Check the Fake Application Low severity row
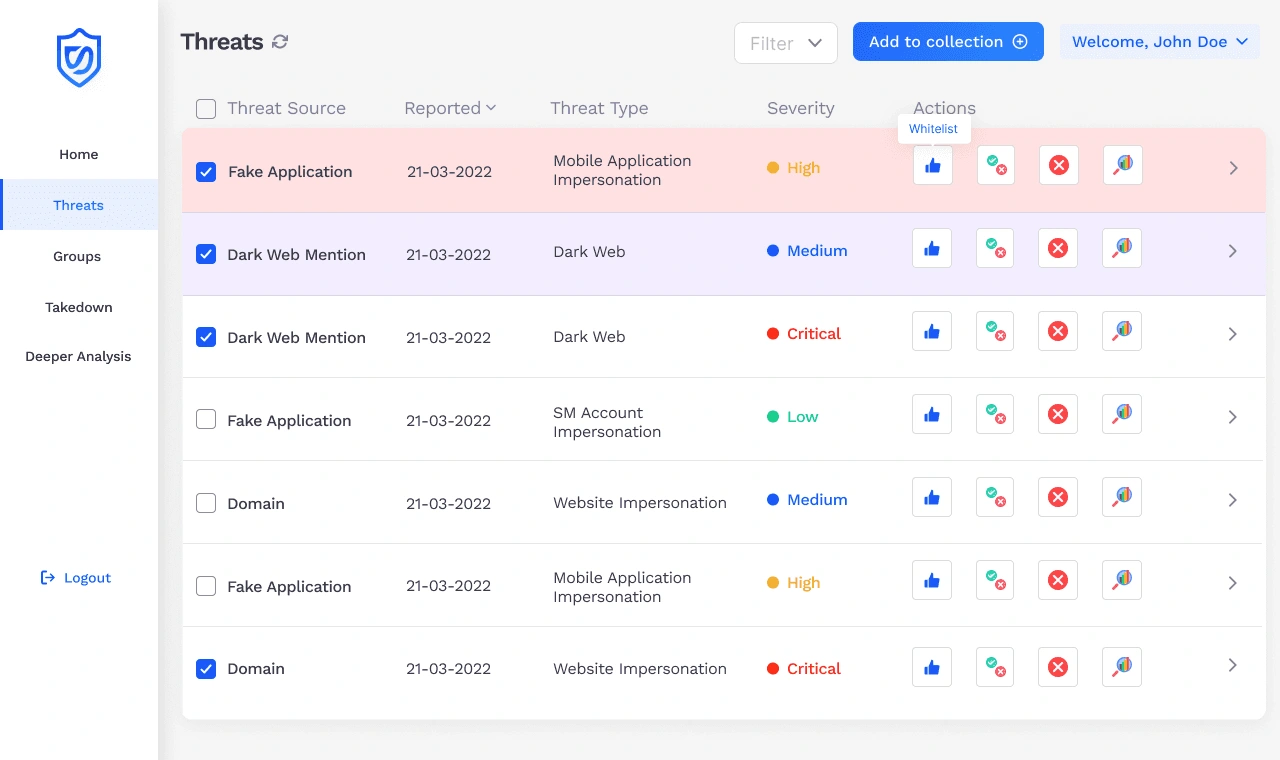The height and width of the screenshot is (760, 1280). [x=206, y=420]
